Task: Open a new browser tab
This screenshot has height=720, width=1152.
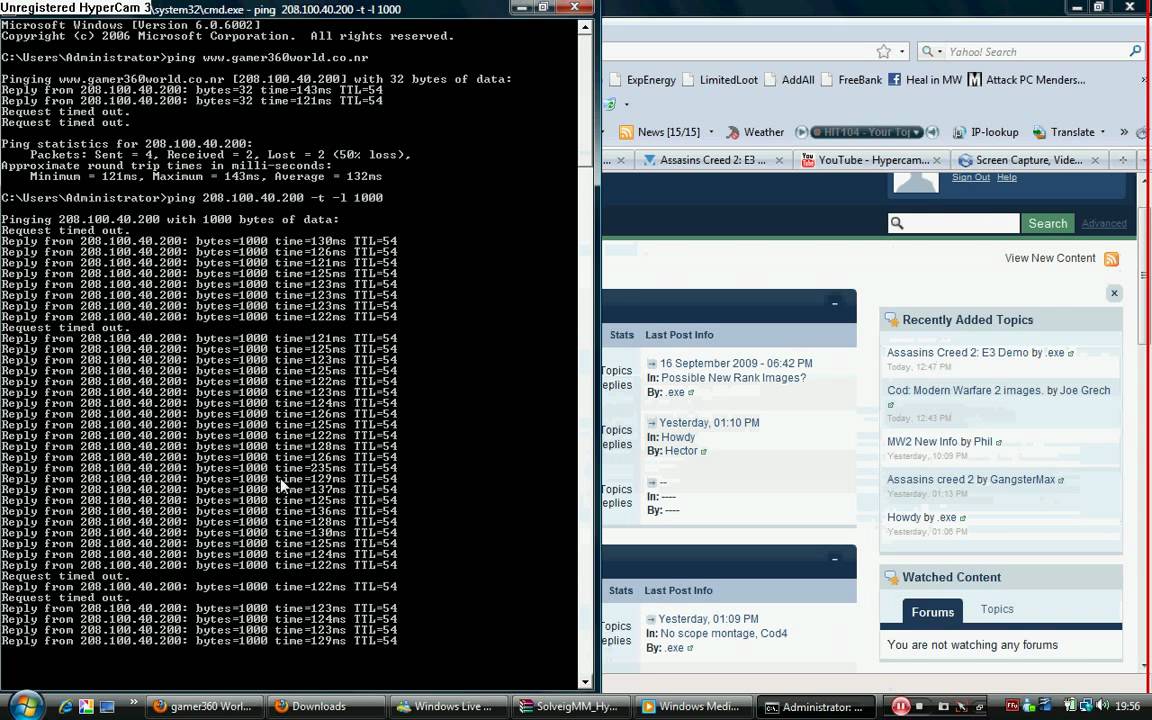Action: pyautogui.click(x=1123, y=160)
